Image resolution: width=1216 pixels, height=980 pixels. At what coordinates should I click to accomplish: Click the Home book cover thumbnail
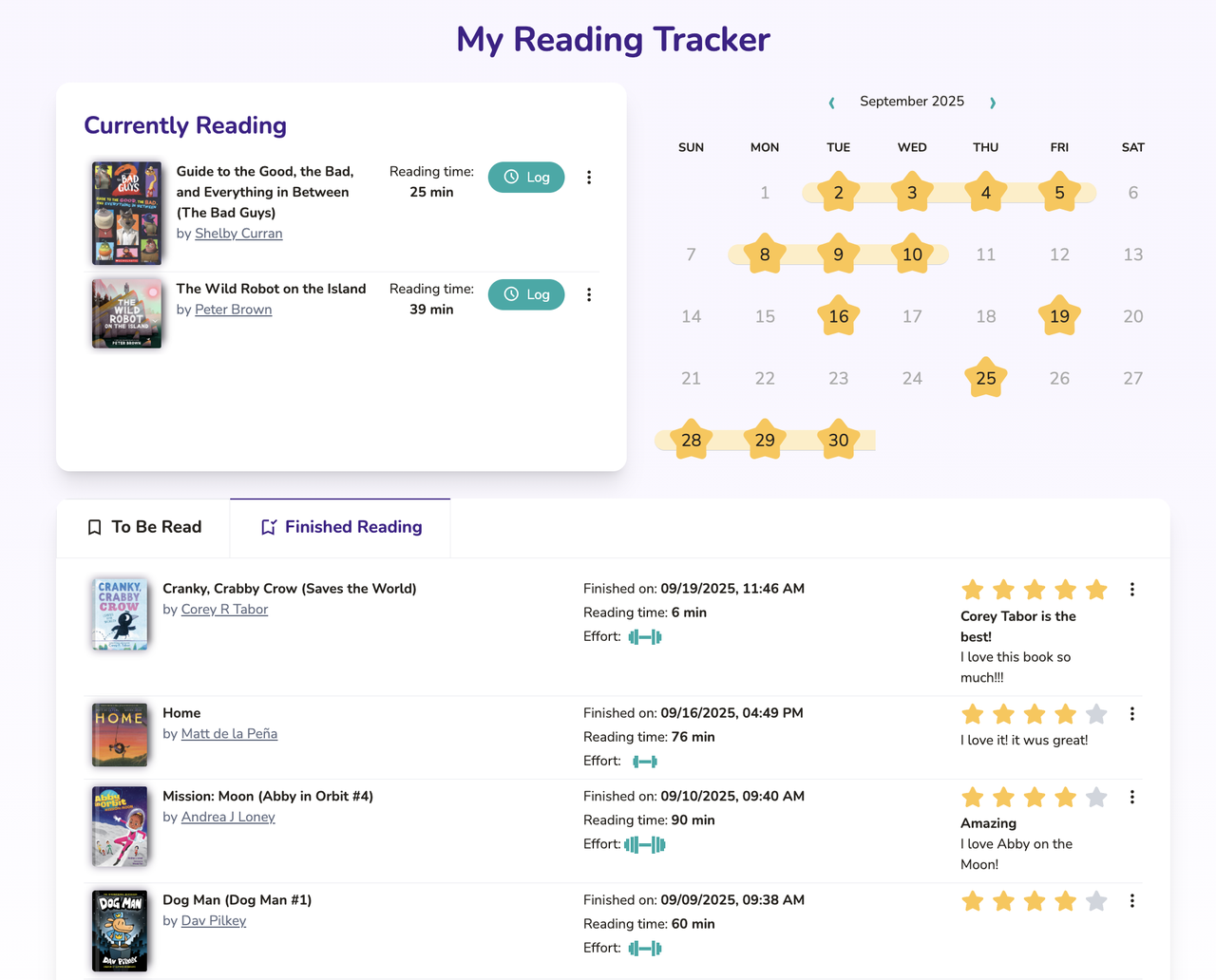tap(120, 734)
